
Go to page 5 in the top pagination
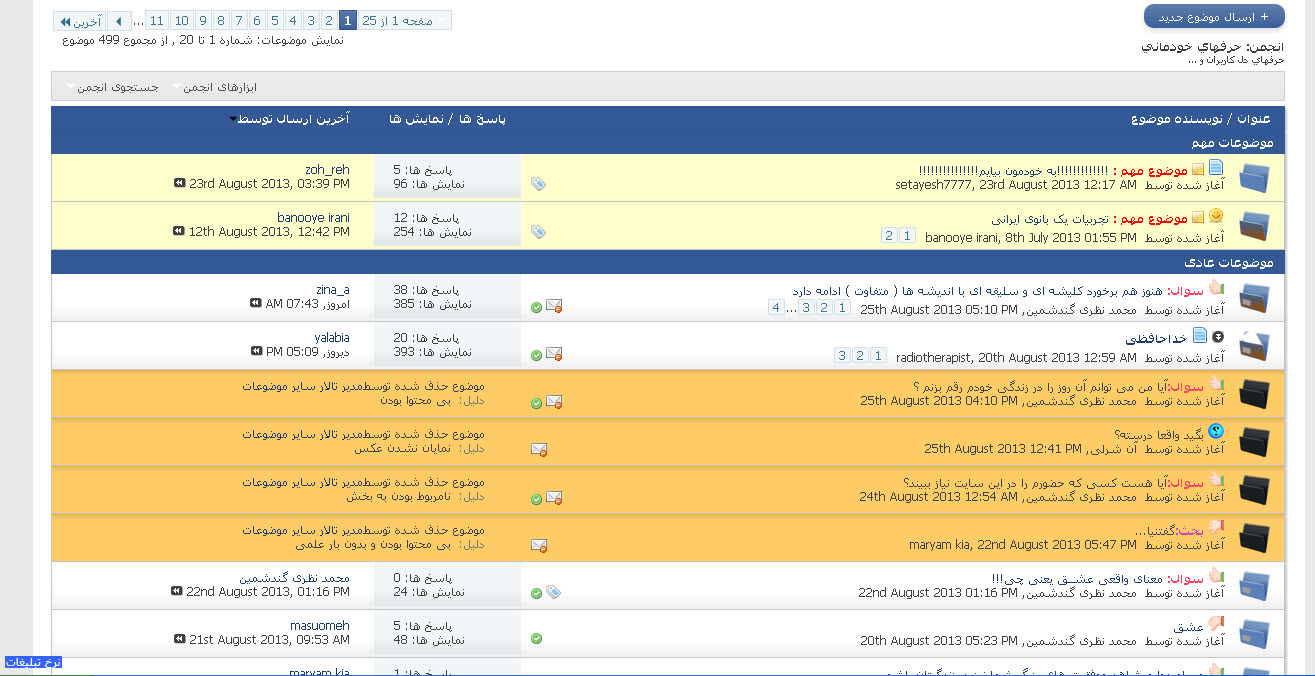tap(275, 20)
